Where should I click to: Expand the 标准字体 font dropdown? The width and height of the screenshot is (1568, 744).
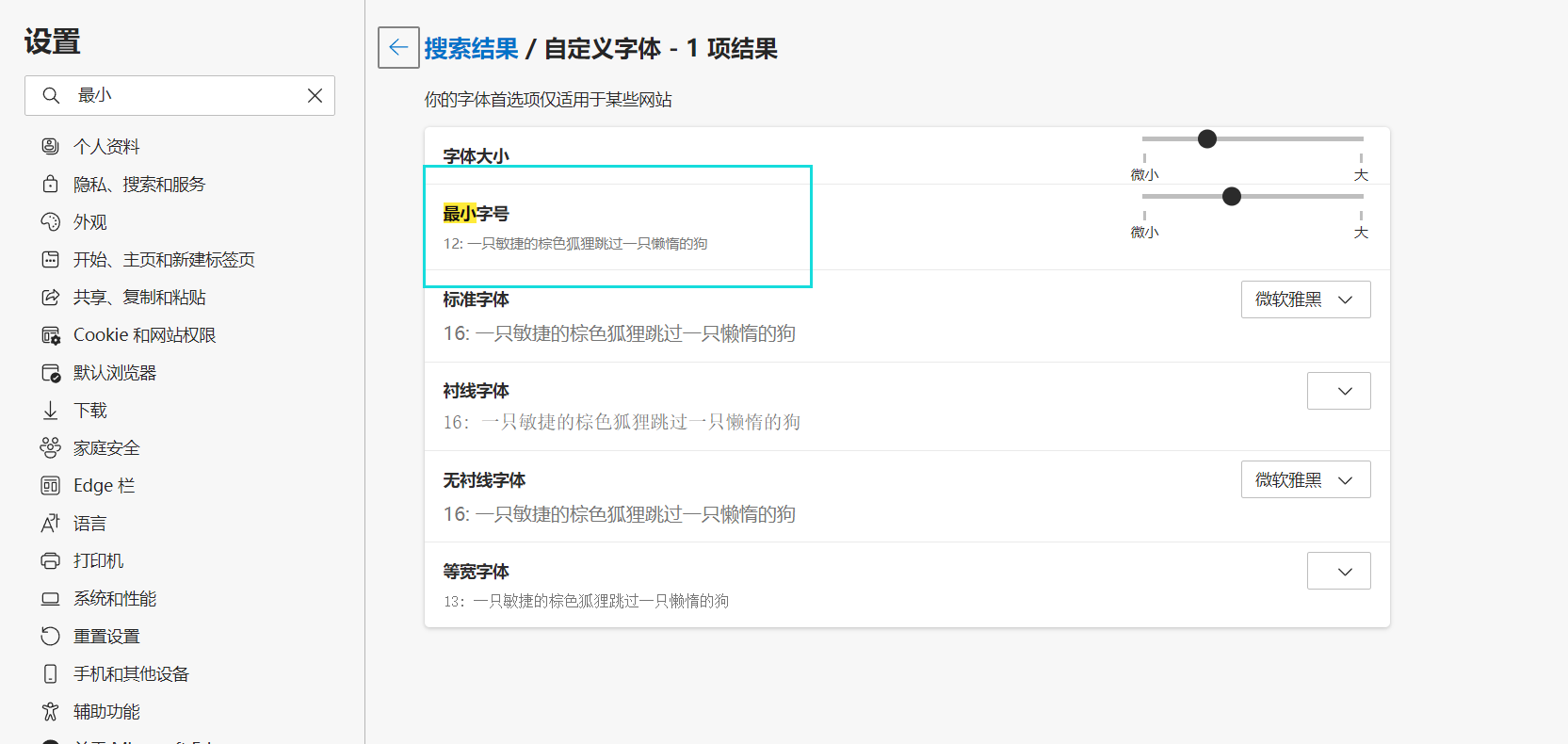coord(1305,299)
